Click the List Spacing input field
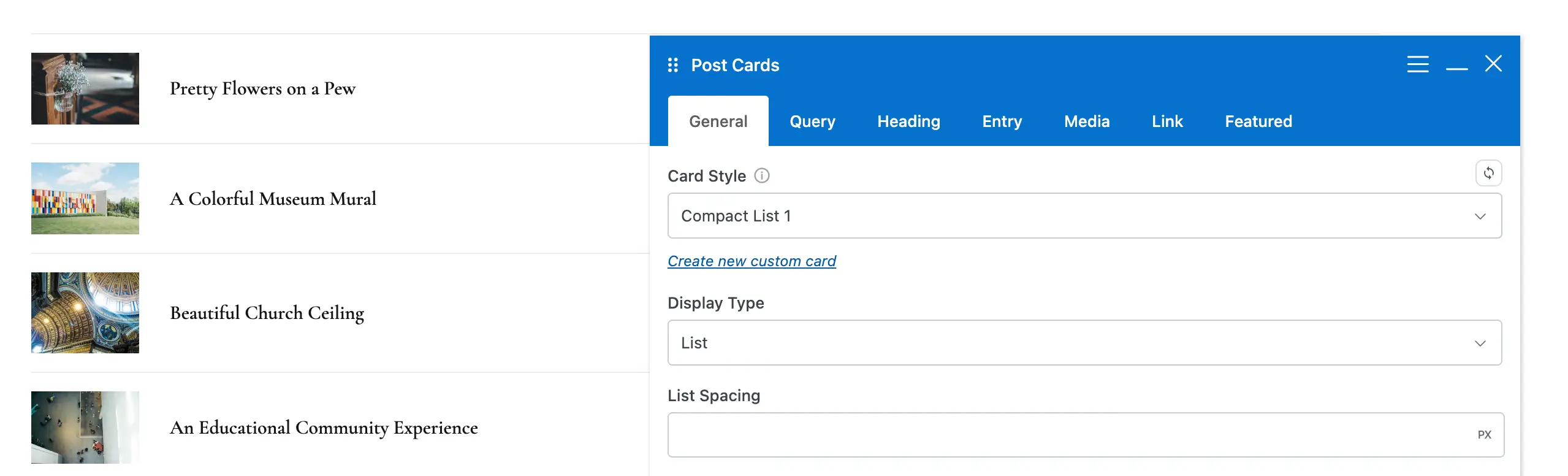The height and width of the screenshot is (476, 1568). coord(1086,435)
